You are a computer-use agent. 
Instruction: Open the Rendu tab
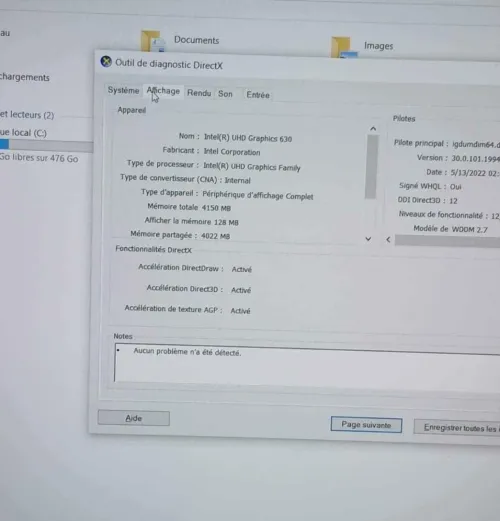click(199, 93)
